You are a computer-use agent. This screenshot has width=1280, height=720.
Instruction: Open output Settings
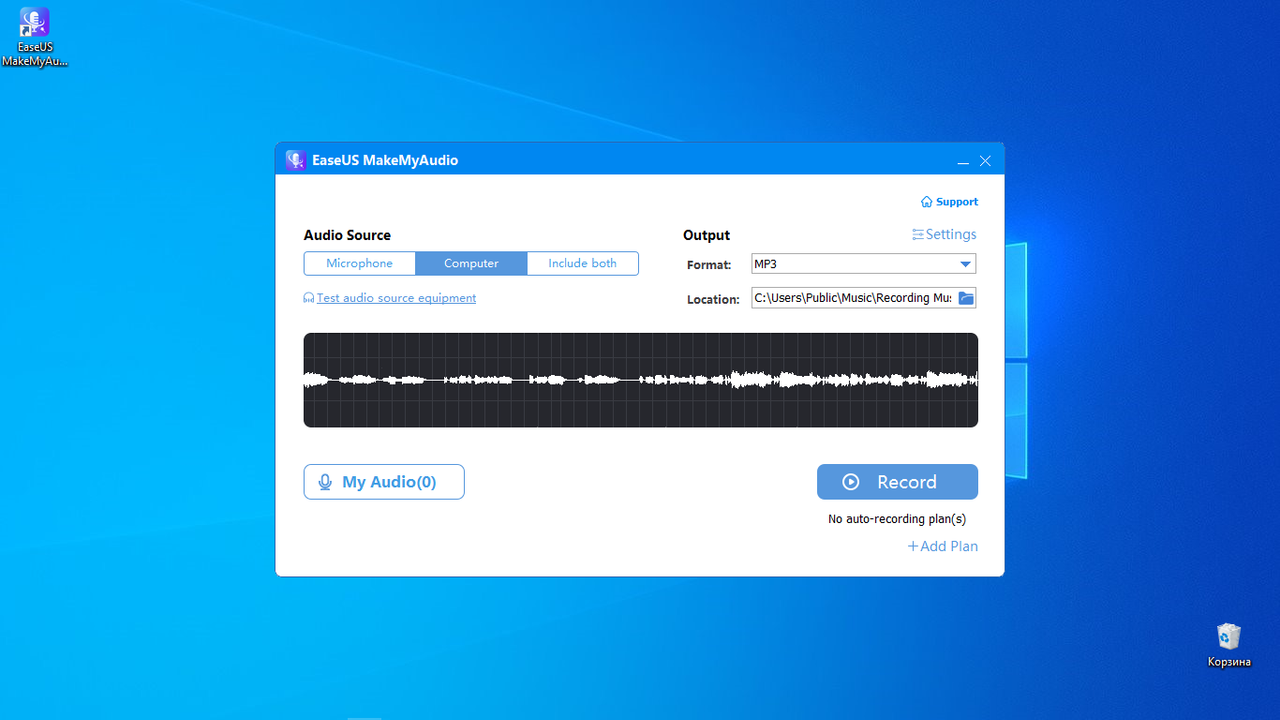[x=944, y=234]
